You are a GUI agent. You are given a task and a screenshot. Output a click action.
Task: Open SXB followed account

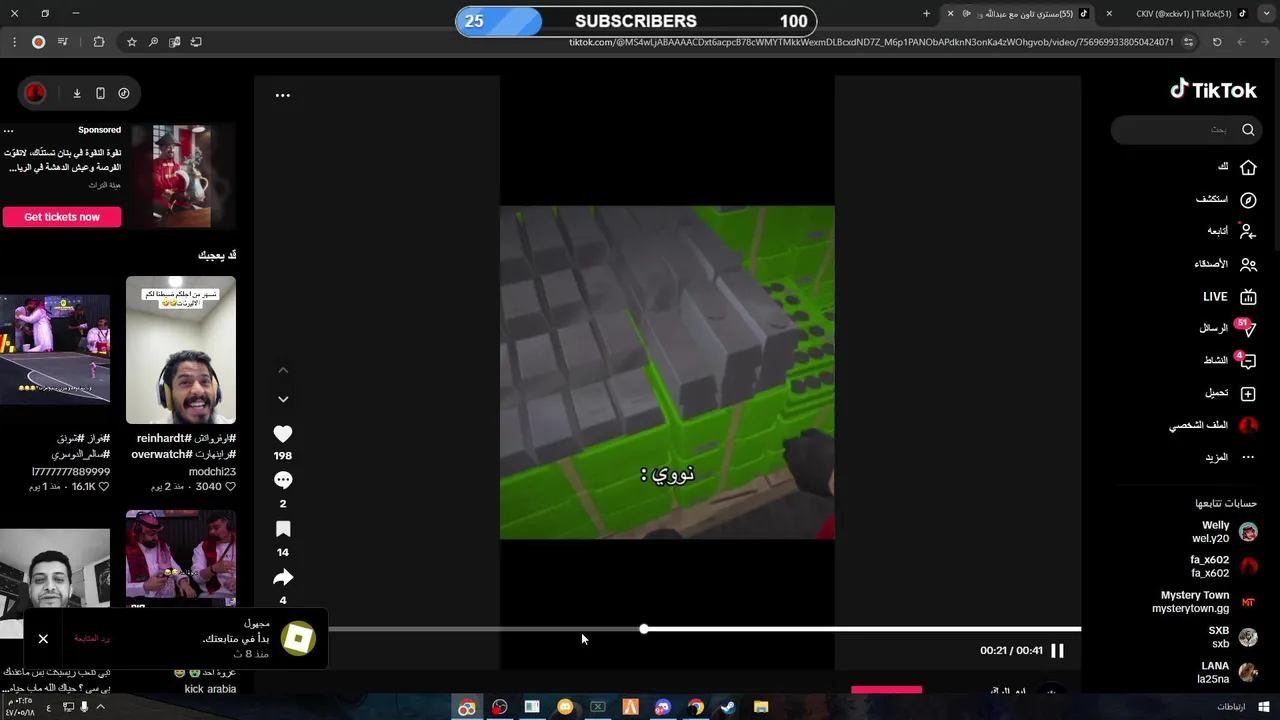click(1233, 638)
